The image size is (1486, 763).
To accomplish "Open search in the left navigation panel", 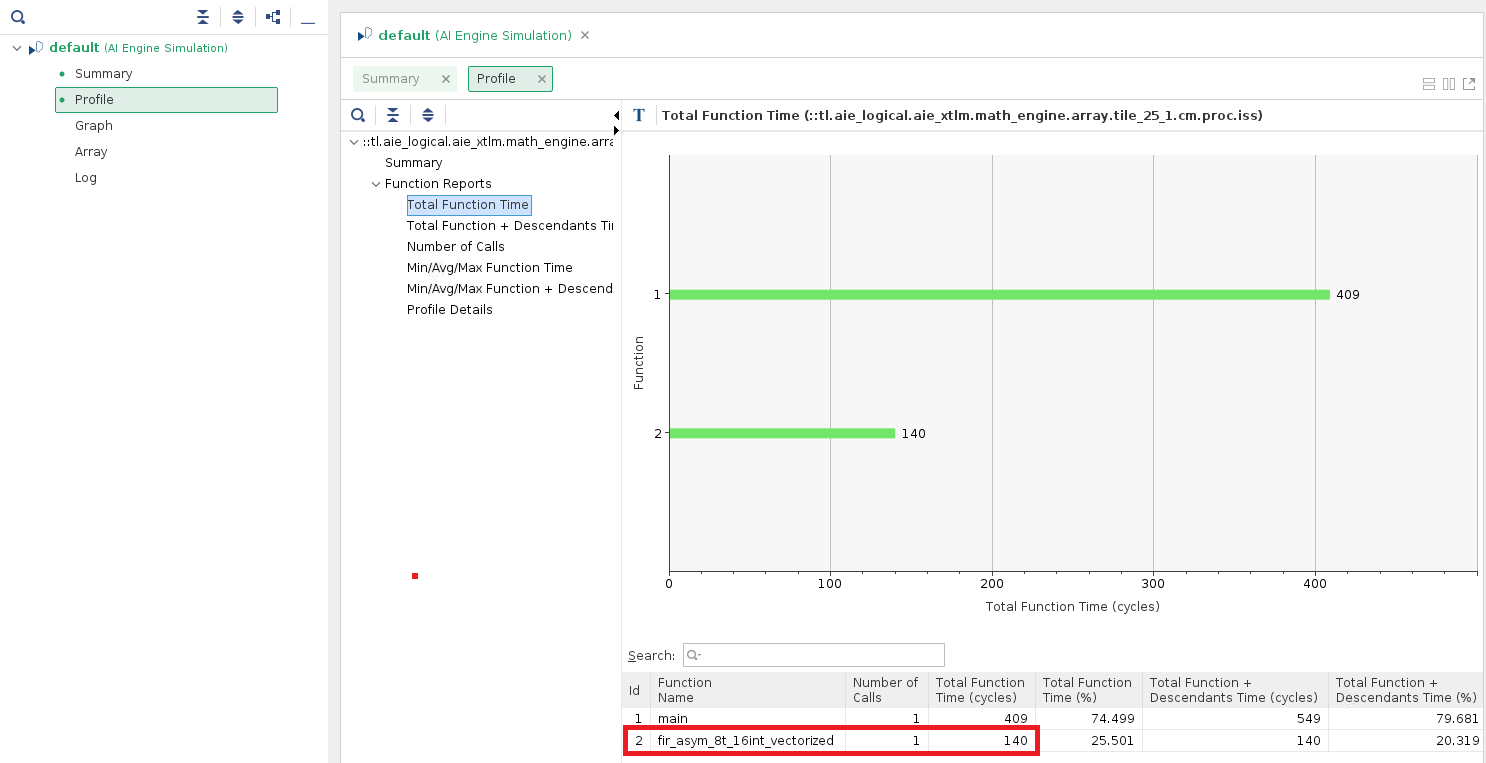I will click(18, 17).
